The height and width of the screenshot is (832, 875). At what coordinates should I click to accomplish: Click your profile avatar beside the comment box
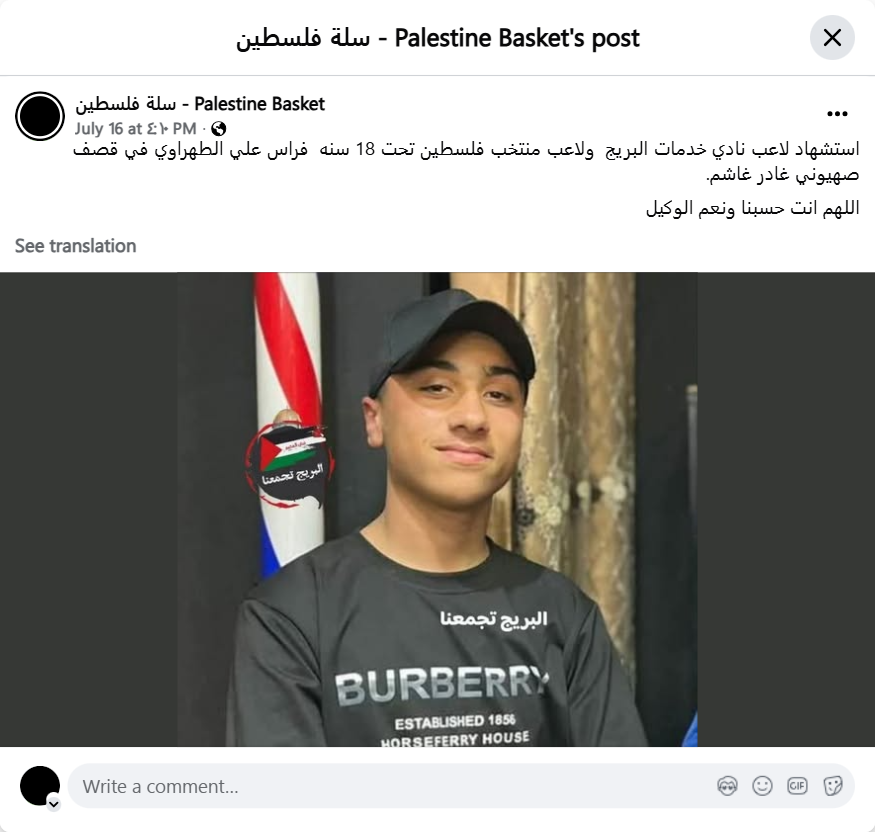click(x=40, y=786)
